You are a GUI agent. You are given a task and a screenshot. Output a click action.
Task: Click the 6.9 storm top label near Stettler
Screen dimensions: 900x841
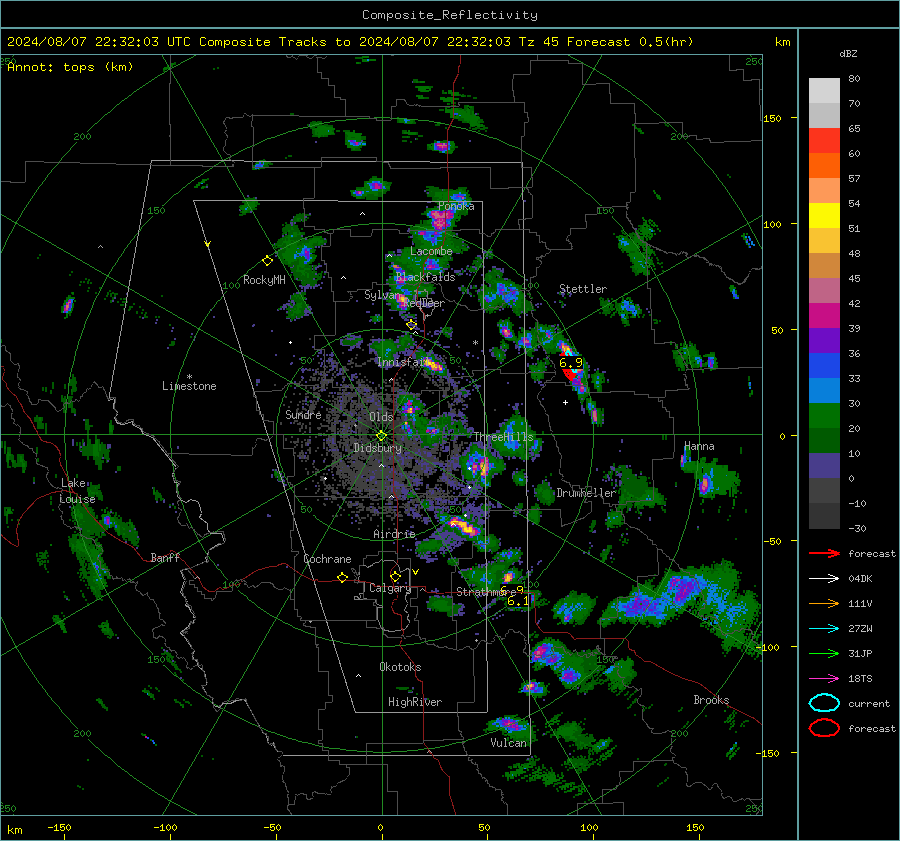pos(571,363)
